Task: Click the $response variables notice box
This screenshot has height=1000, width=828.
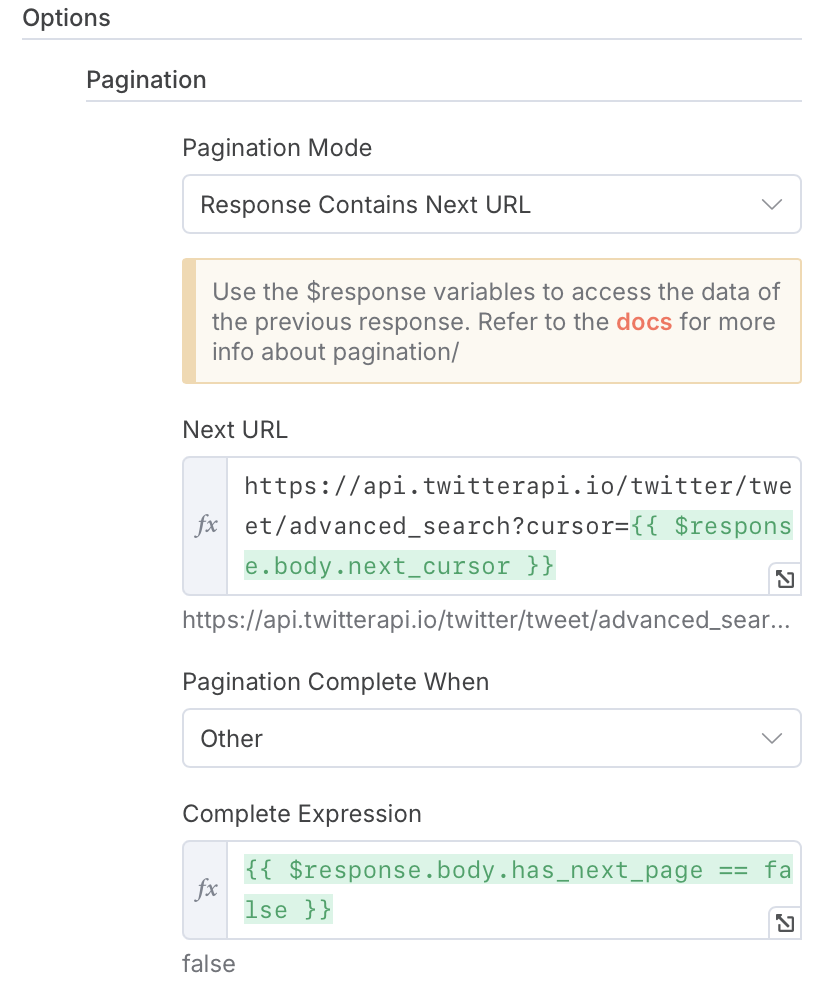Action: click(x=492, y=321)
